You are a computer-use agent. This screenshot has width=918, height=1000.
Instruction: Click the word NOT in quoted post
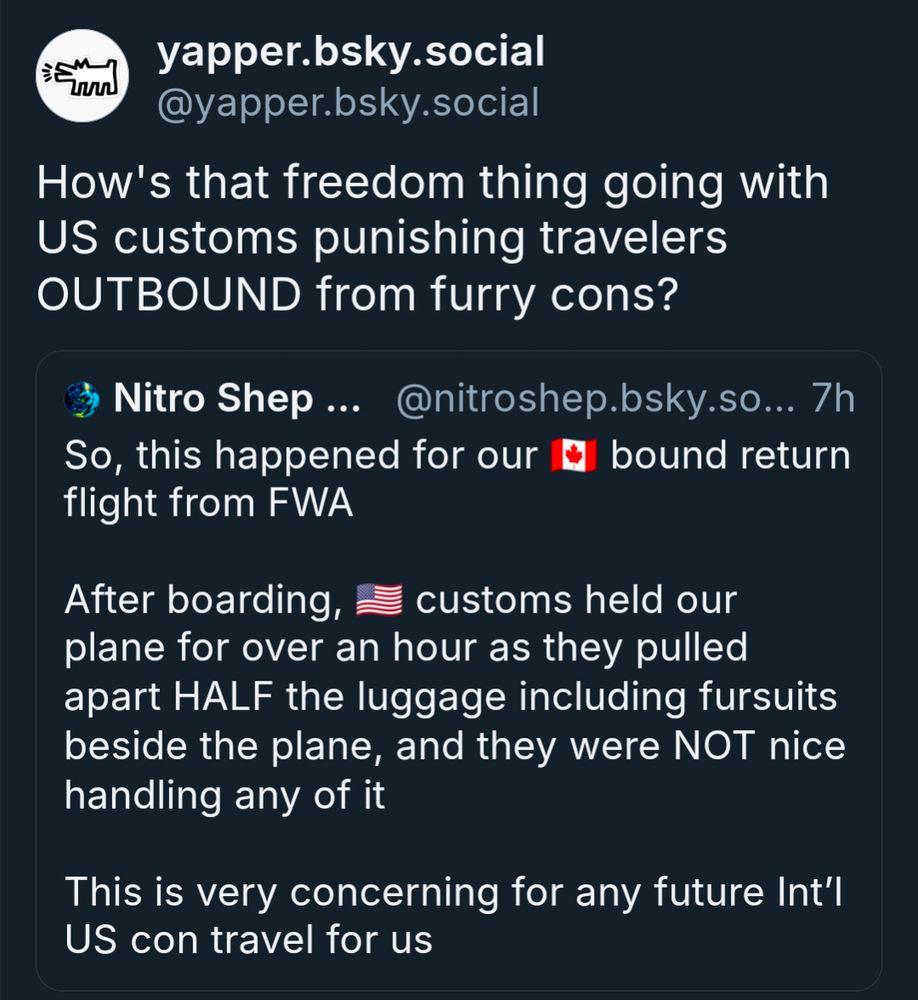coord(714,745)
